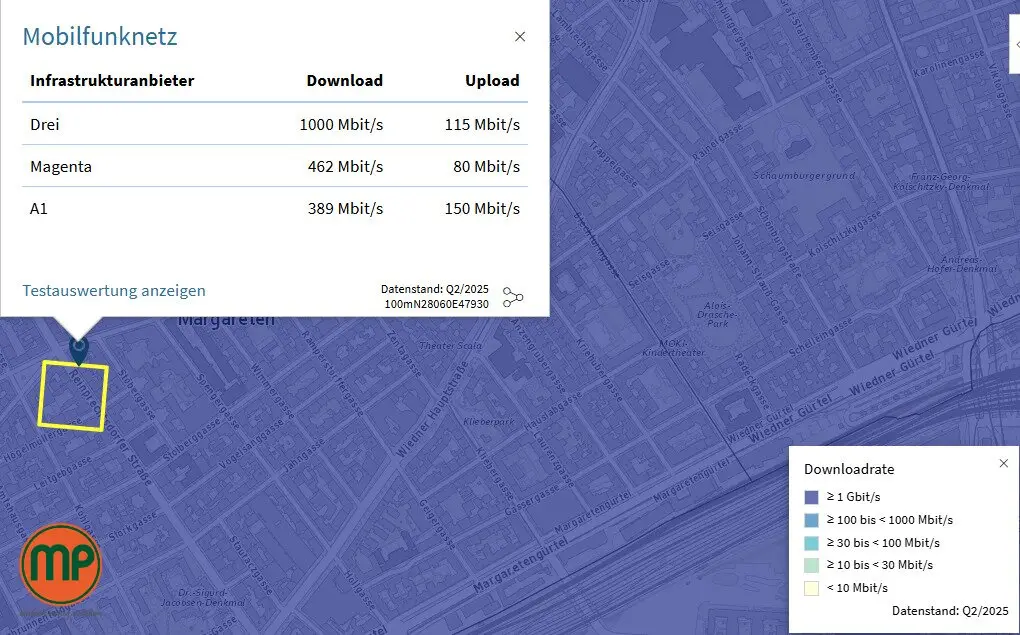The width and height of the screenshot is (1020, 635).
Task: Click the 80 Mbit/s upload value
Action: click(x=487, y=167)
